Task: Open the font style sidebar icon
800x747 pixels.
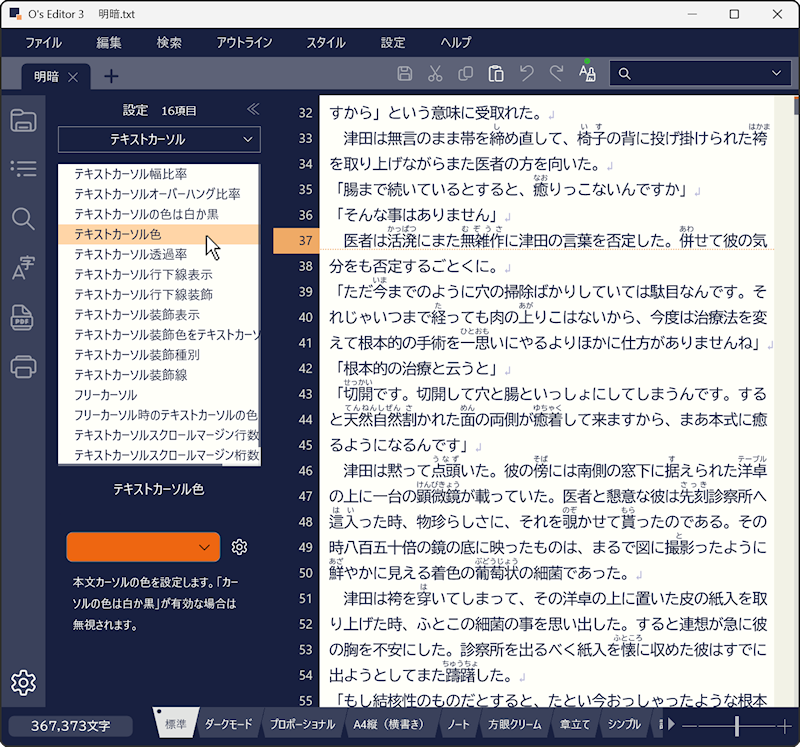Action: tap(23, 268)
